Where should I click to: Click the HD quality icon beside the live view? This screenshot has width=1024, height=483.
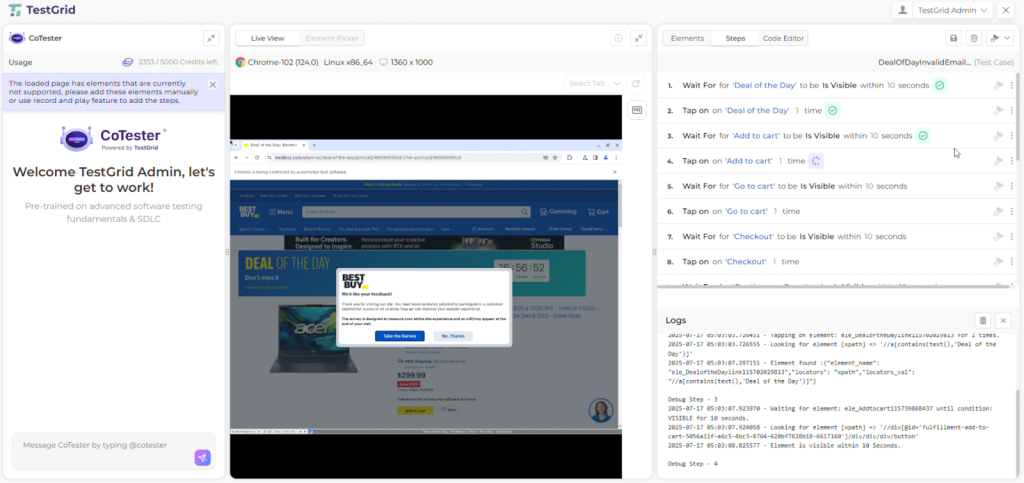pos(636,110)
